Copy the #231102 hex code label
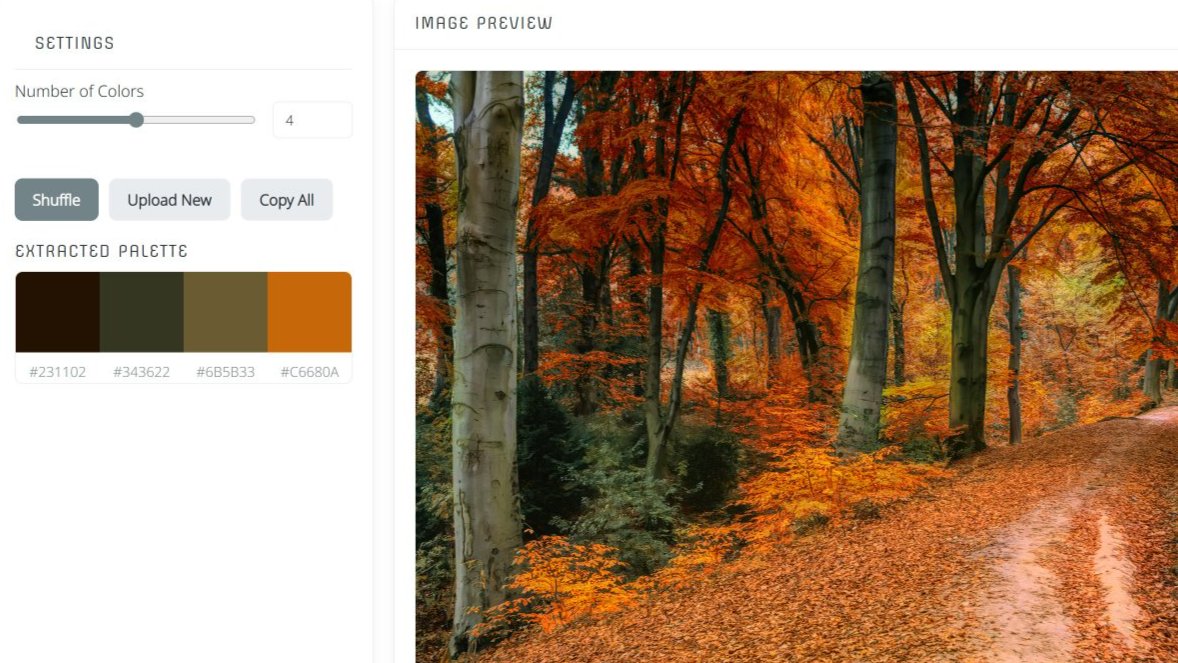1178x663 pixels. [58, 372]
